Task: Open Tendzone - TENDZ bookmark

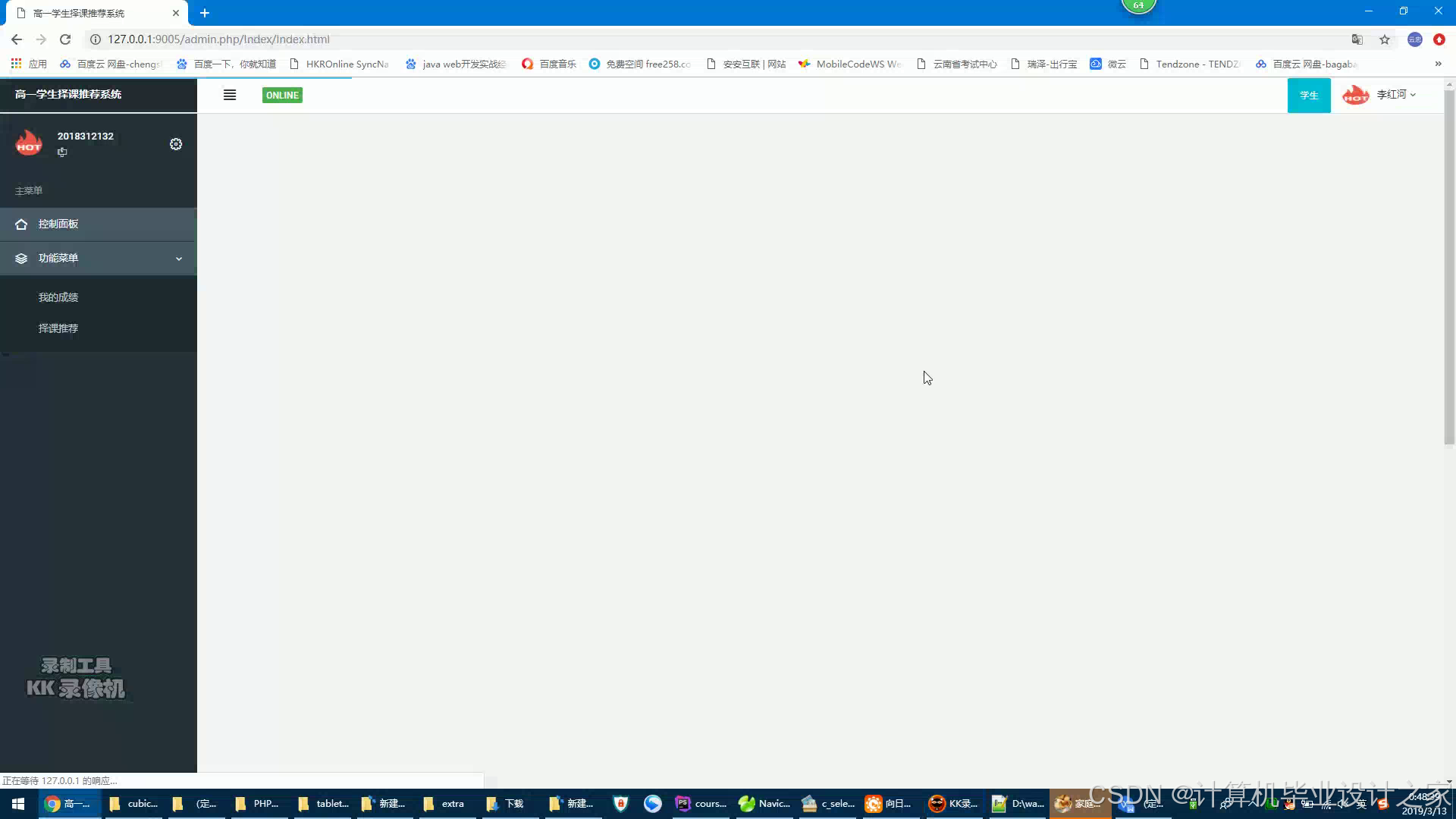Action: coord(1190,64)
